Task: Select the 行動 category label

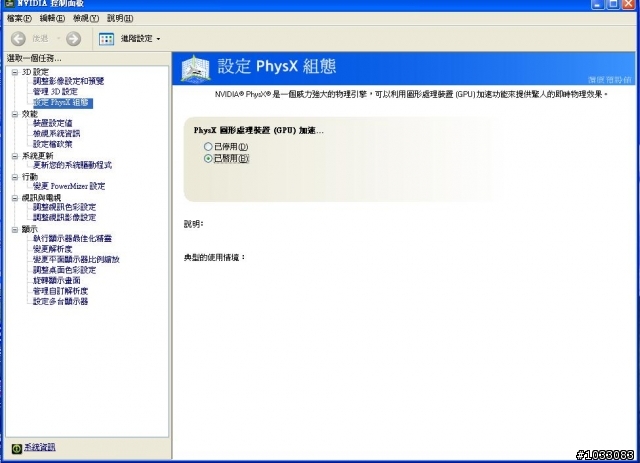Action: [30, 177]
